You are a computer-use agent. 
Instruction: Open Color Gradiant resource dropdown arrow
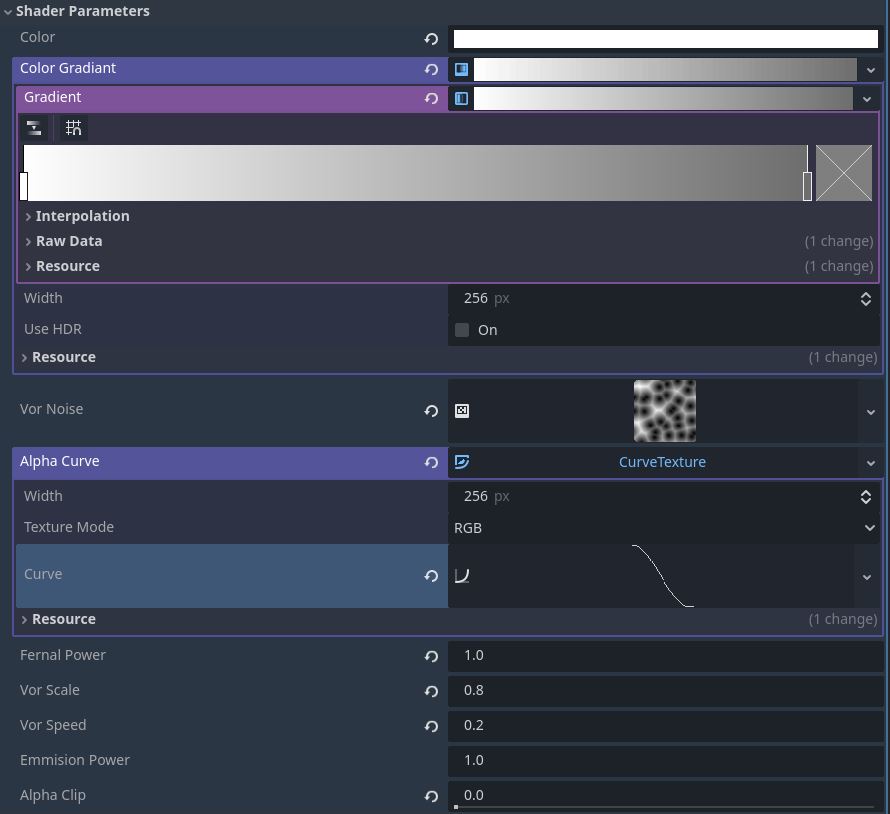point(871,70)
